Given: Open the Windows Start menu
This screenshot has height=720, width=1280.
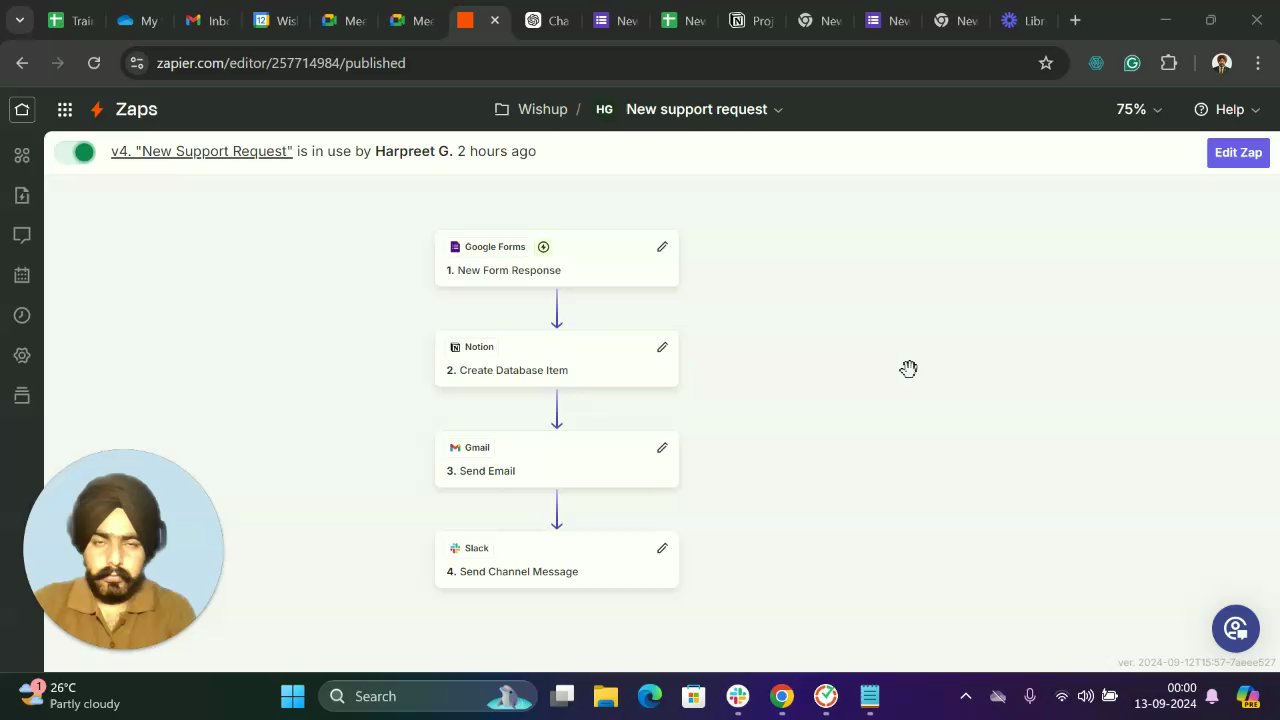Looking at the screenshot, I should pos(292,696).
